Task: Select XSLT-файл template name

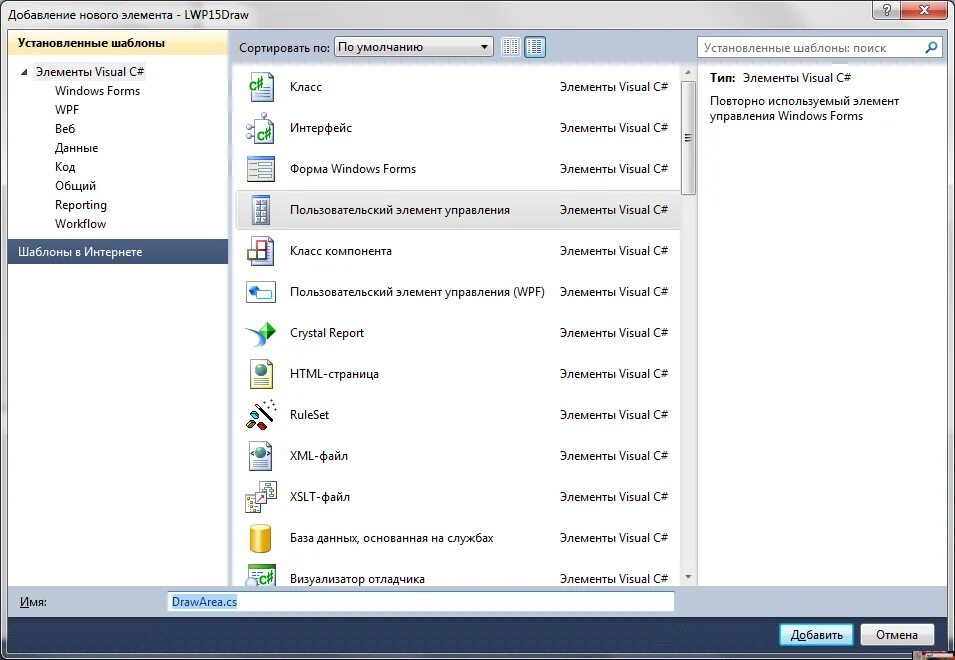Action: coord(320,497)
